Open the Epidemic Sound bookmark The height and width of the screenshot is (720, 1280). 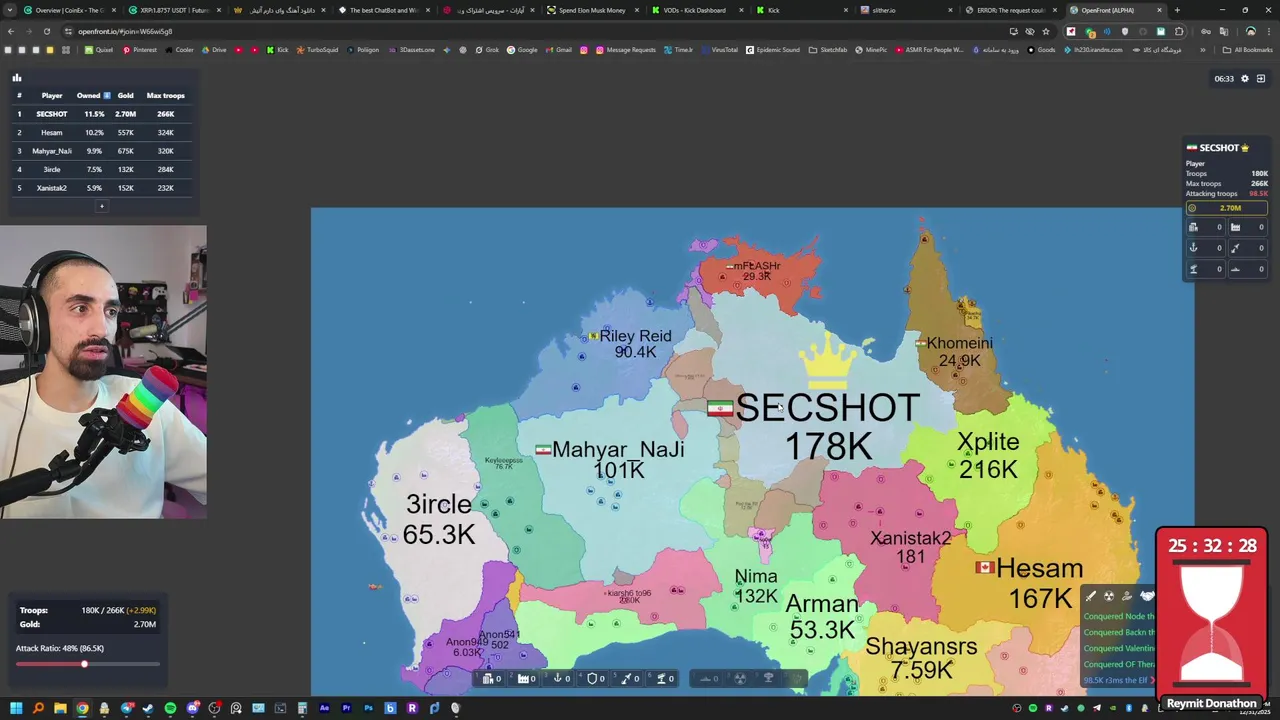tap(773, 50)
